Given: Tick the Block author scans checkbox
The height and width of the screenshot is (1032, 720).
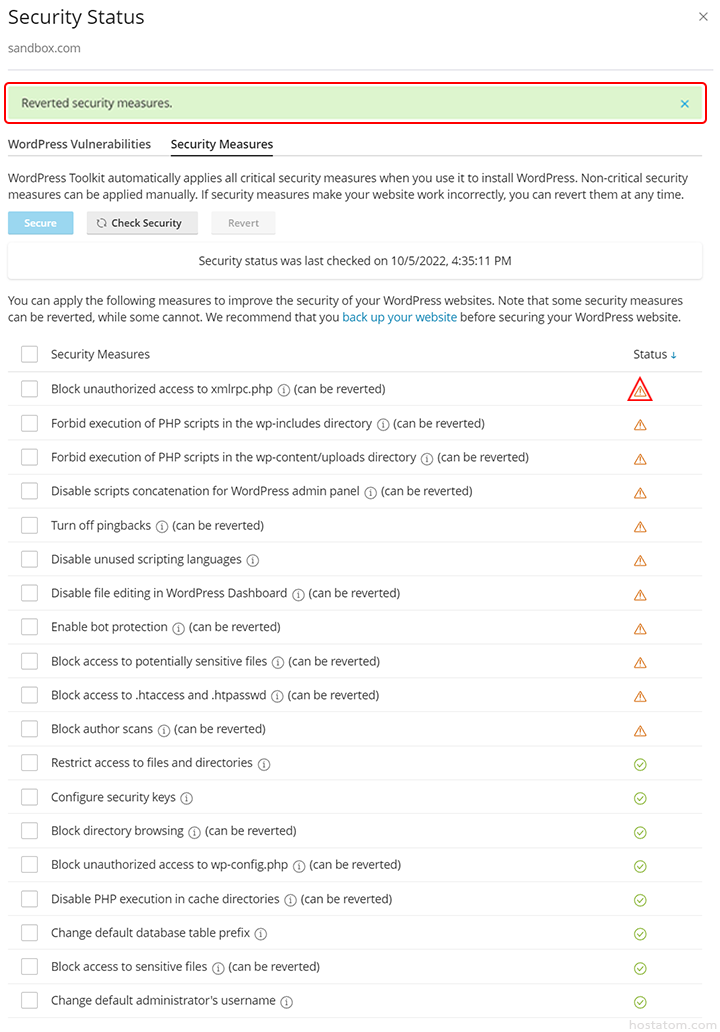Looking at the screenshot, I should [30, 729].
